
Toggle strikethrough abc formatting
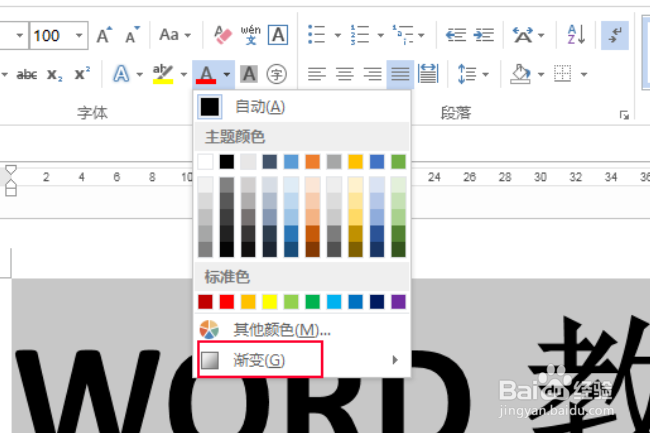coord(27,75)
